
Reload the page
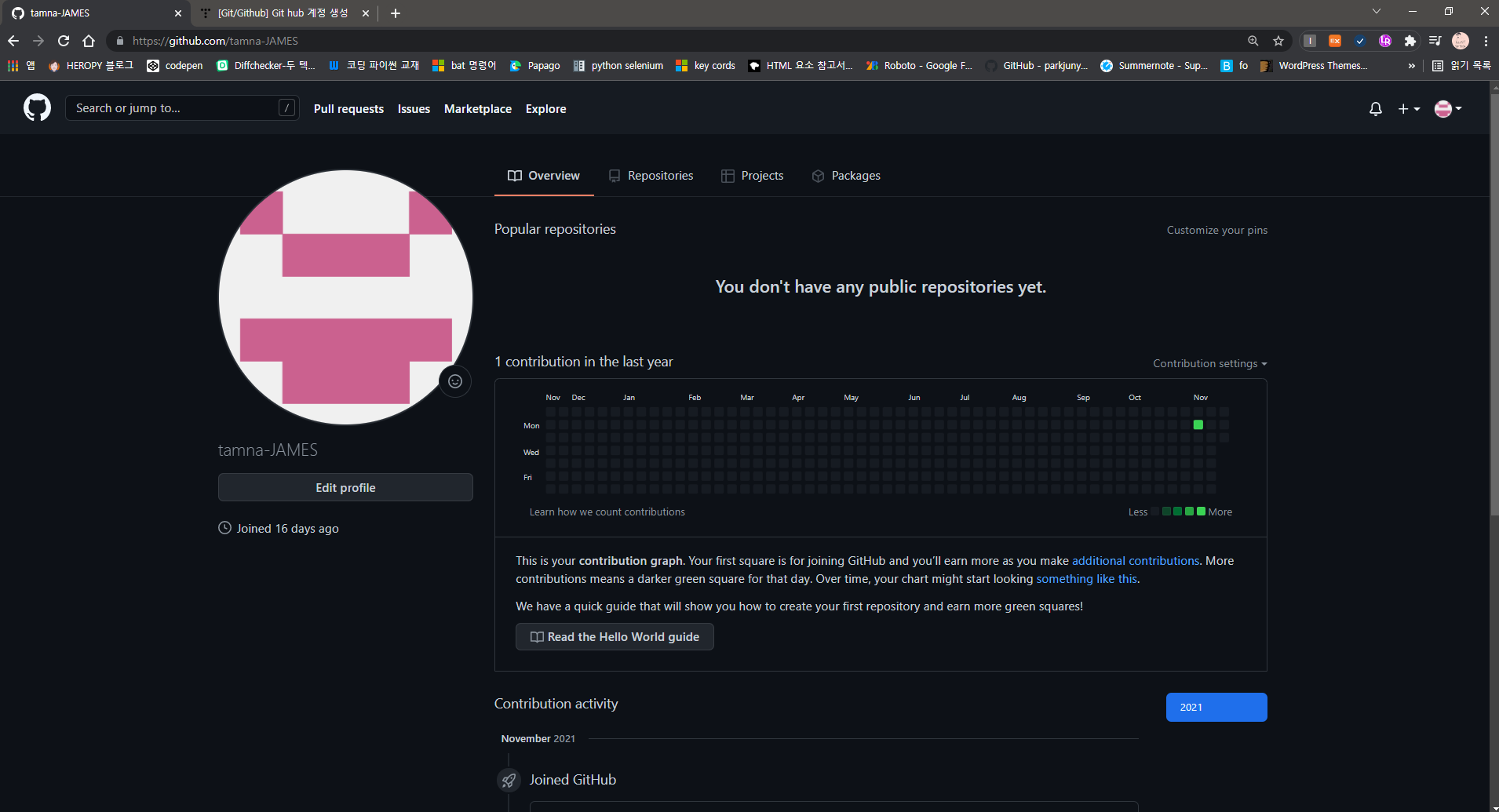64,41
